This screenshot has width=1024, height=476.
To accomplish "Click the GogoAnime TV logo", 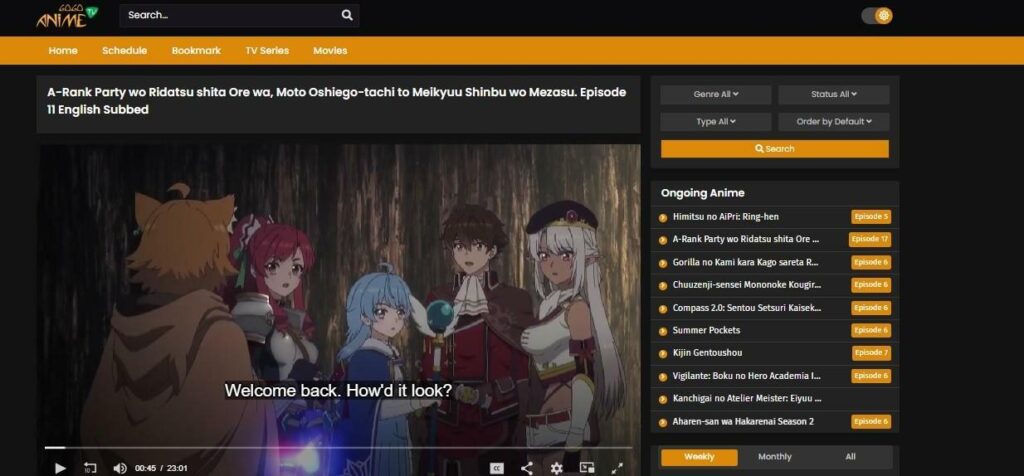I will tap(67, 16).
